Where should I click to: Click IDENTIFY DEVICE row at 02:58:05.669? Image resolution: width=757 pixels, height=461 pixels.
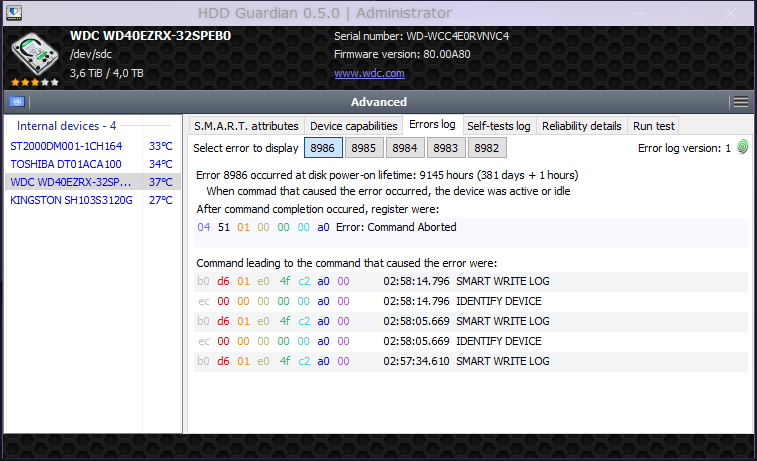pyautogui.click(x=471, y=341)
